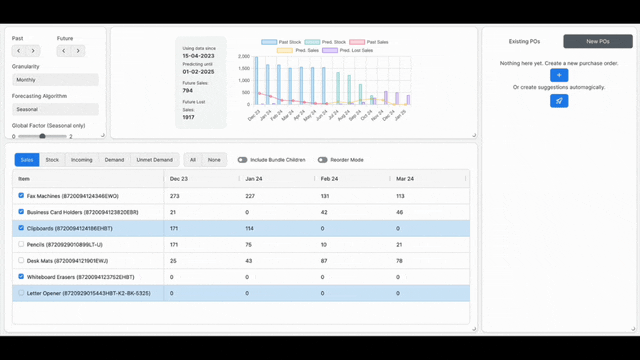Click the All selection button

point(193,160)
